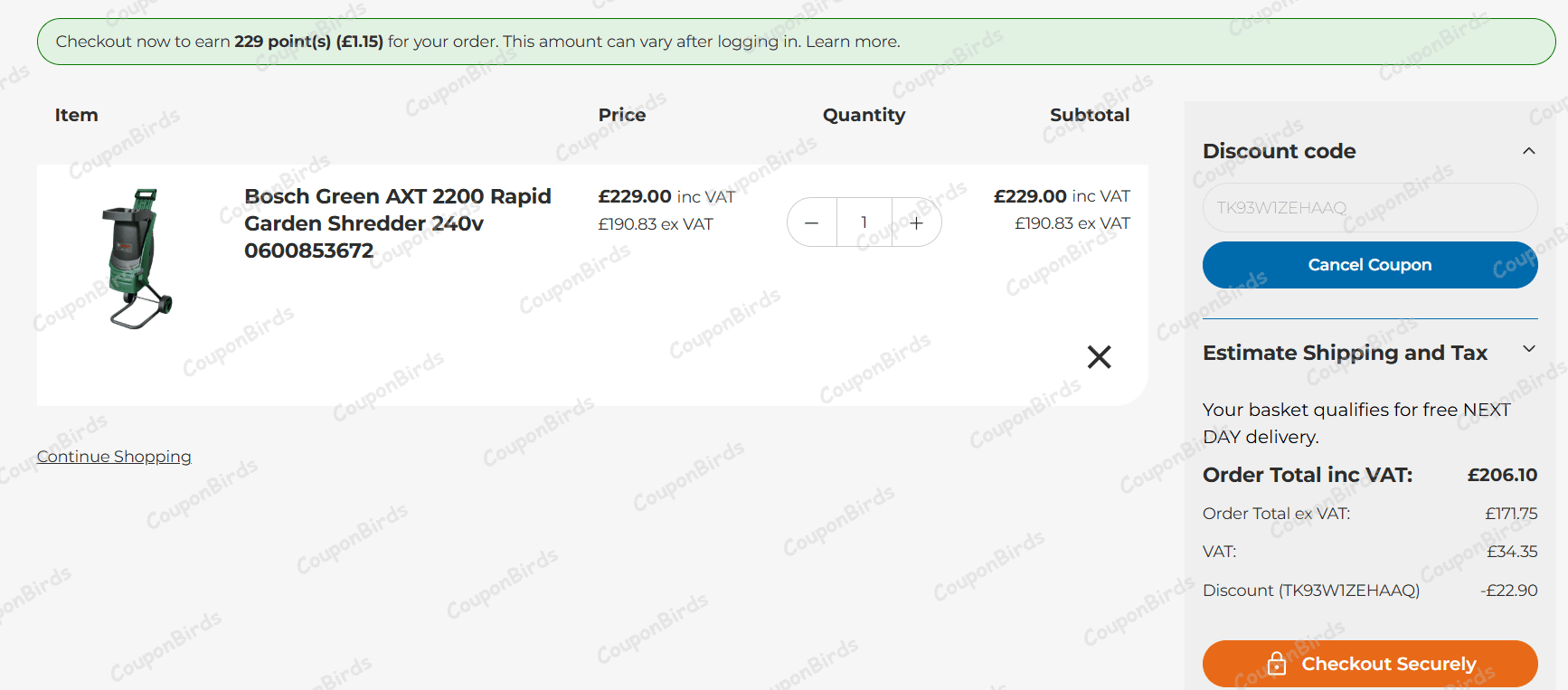Click the TK93W1ZEHAAQ coupon code field
The width and height of the screenshot is (1568, 690).
[1369, 208]
